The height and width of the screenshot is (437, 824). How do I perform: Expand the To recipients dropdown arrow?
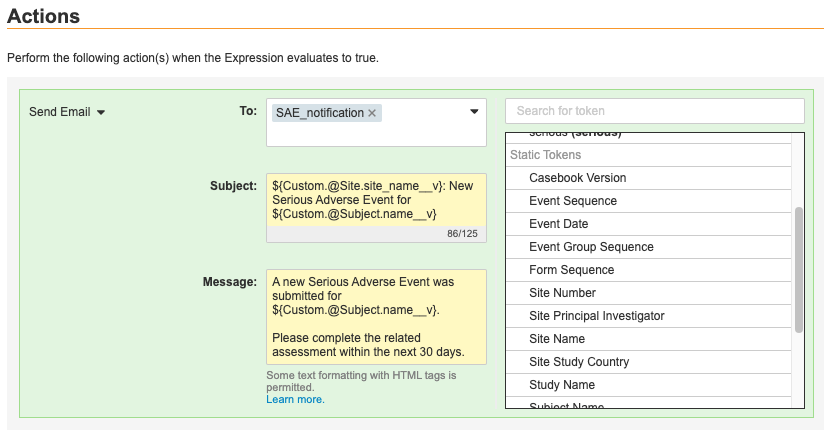click(474, 112)
